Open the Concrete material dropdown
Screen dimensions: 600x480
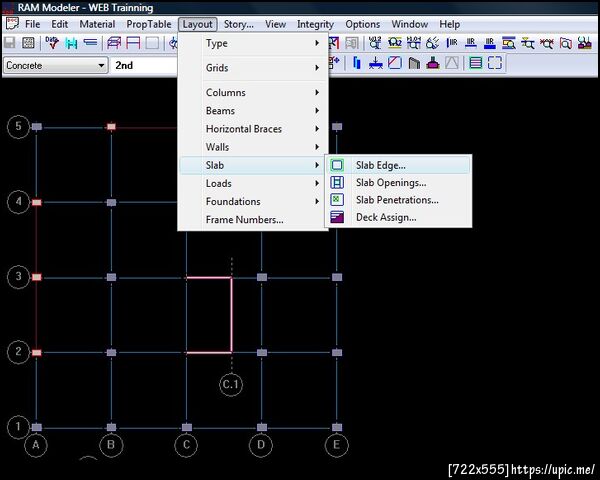pyautogui.click(x=55, y=65)
